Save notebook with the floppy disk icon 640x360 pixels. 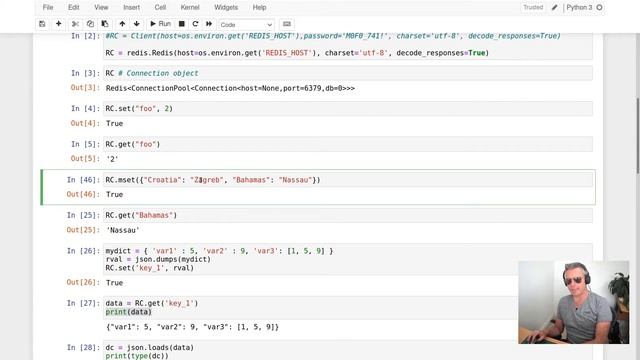pos(42,24)
